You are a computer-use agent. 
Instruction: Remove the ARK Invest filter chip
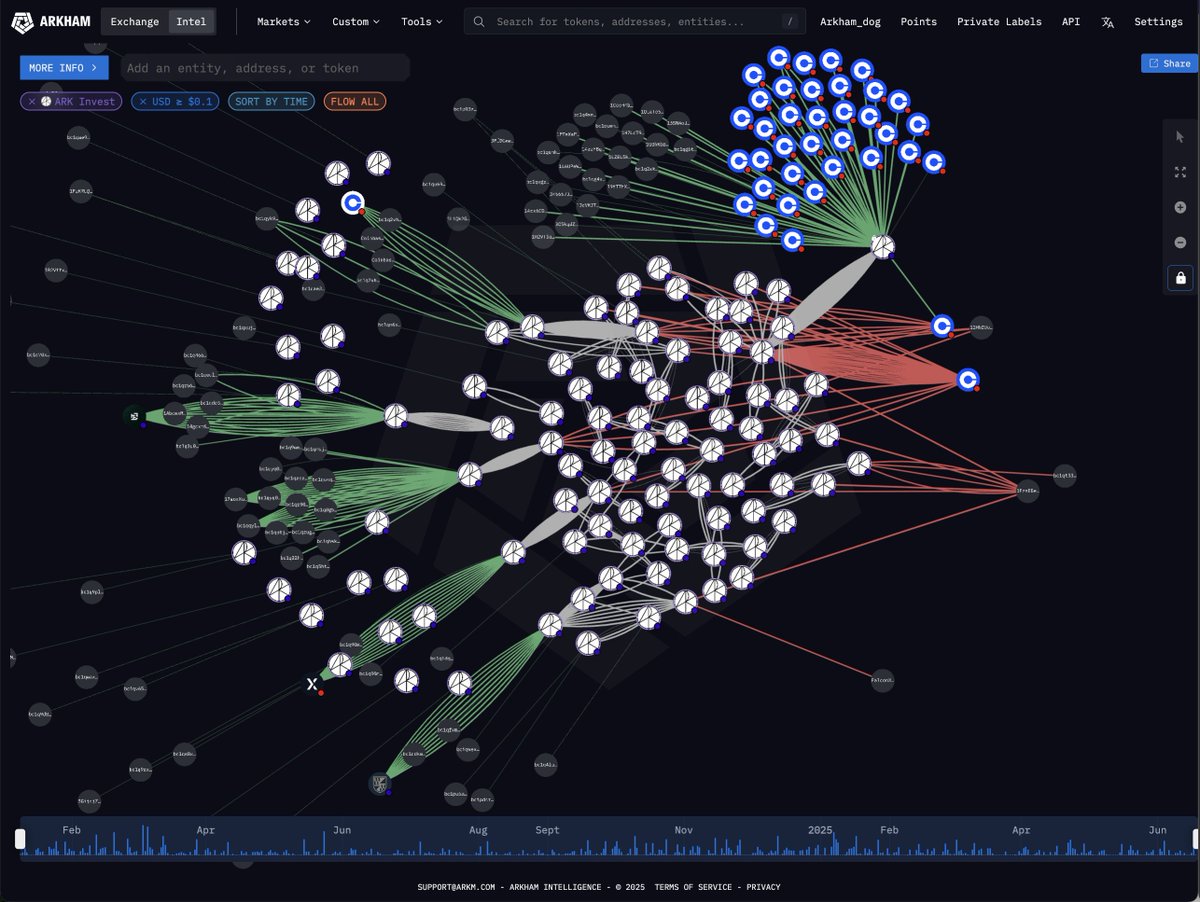click(x=32, y=101)
